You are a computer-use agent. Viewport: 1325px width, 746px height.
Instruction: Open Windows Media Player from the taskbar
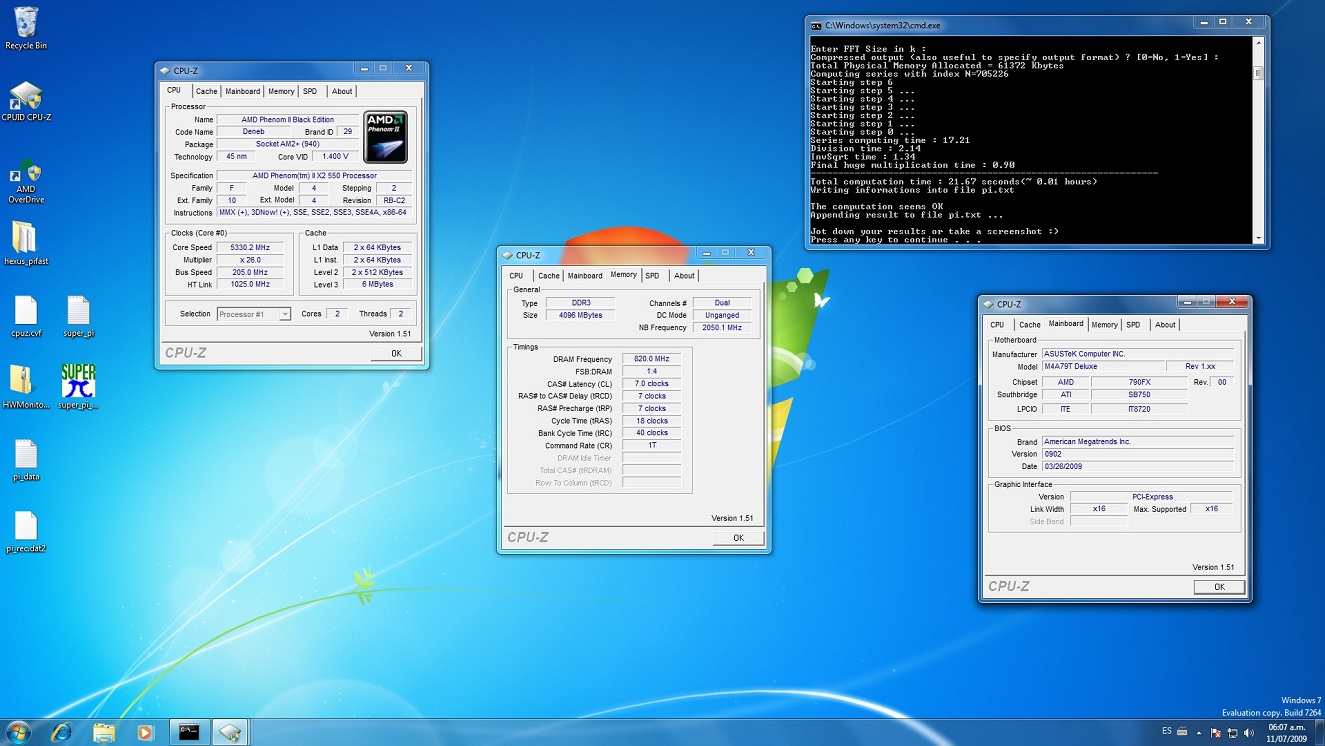tap(145, 732)
